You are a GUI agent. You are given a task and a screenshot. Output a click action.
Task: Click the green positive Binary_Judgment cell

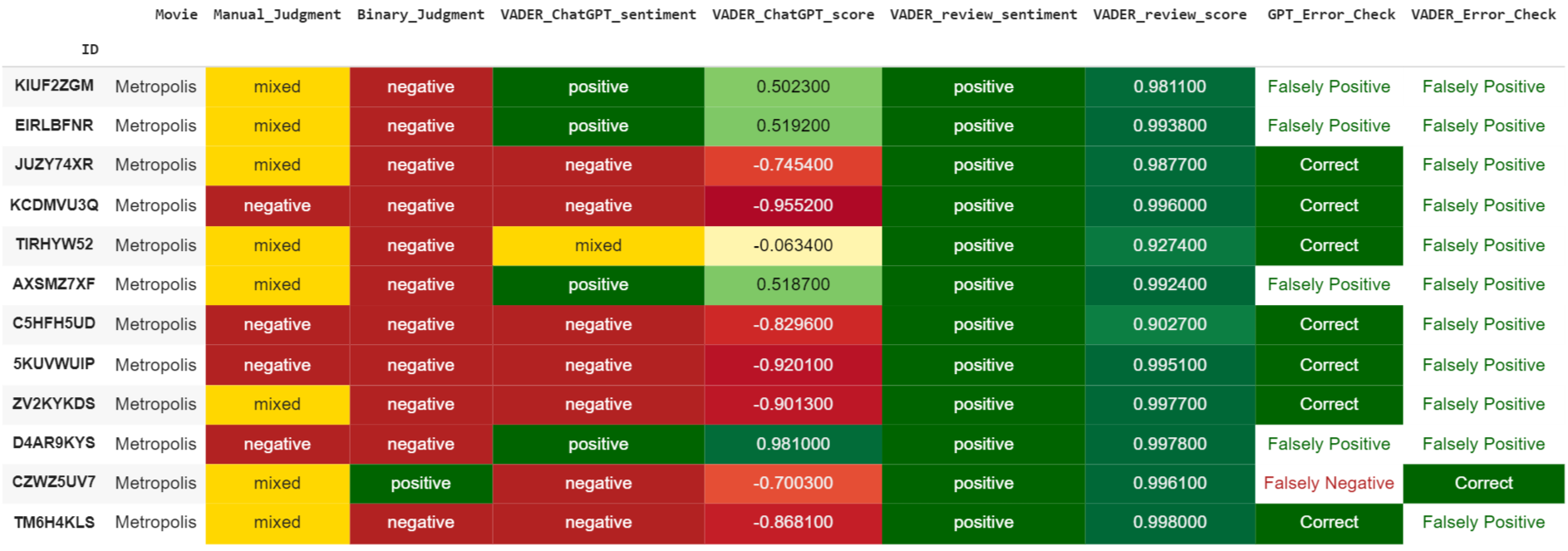[x=420, y=484]
